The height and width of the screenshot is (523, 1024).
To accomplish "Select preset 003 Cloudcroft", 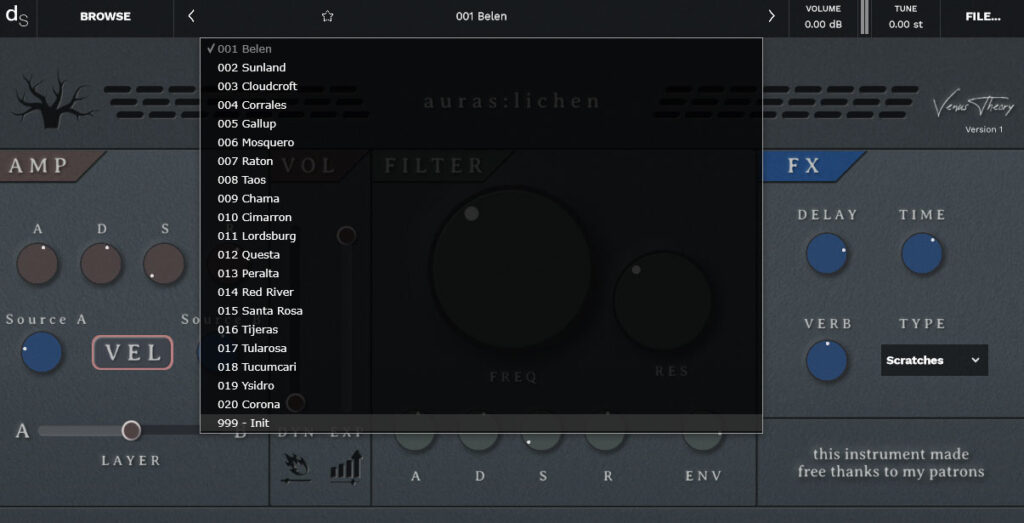I will 481,86.
